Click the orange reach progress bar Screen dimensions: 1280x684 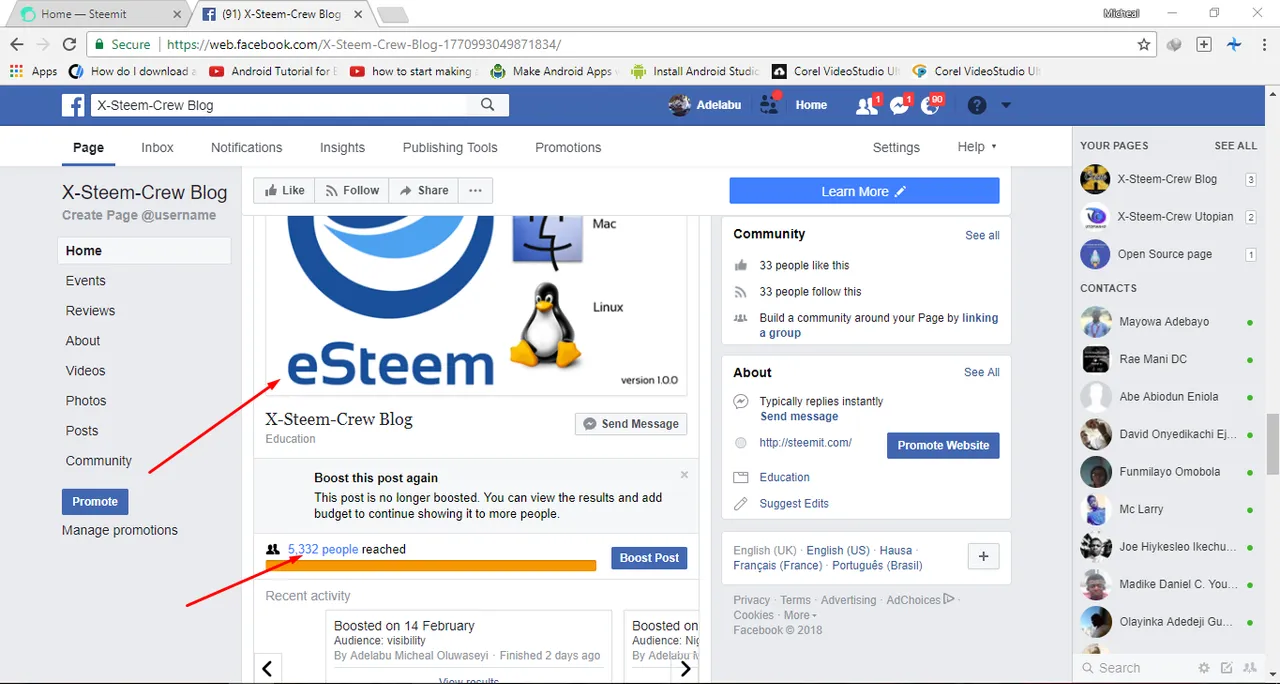(x=431, y=565)
